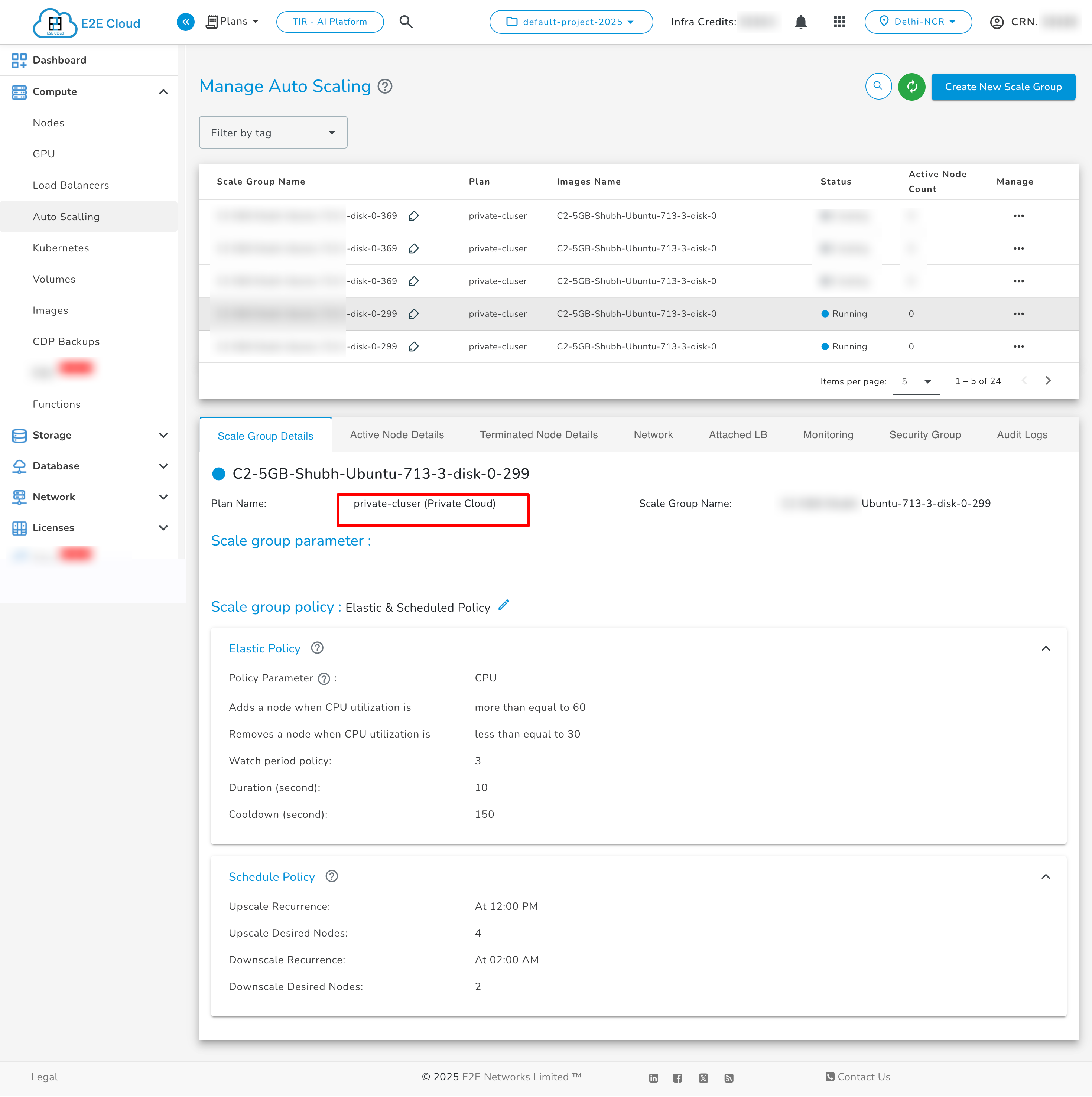Screen dimensions: 1092x1097
Task: Open TIR - AI Platform
Action: pyautogui.click(x=329, y=22)
